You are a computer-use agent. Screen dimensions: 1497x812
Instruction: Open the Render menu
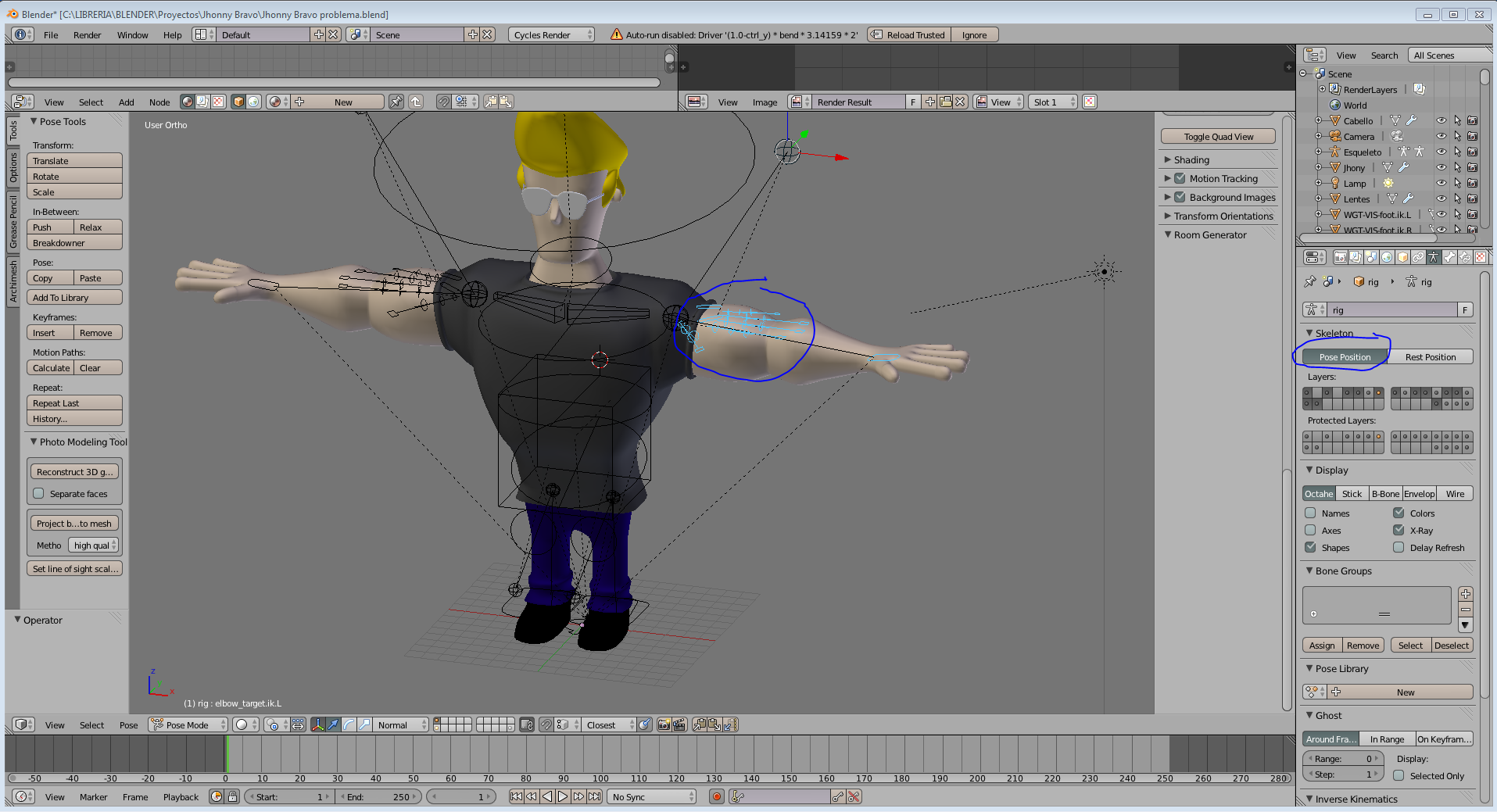tap(88, 34)
